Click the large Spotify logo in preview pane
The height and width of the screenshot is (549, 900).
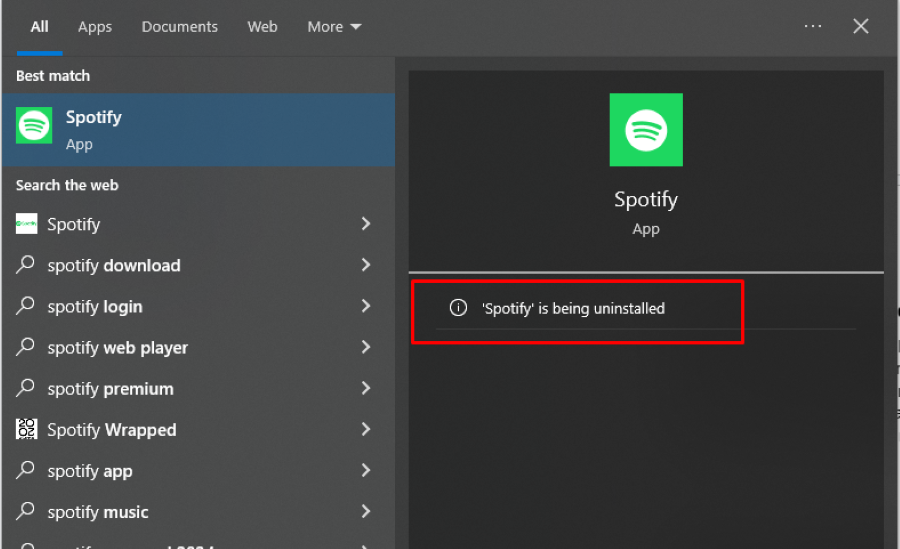(646, 130)
